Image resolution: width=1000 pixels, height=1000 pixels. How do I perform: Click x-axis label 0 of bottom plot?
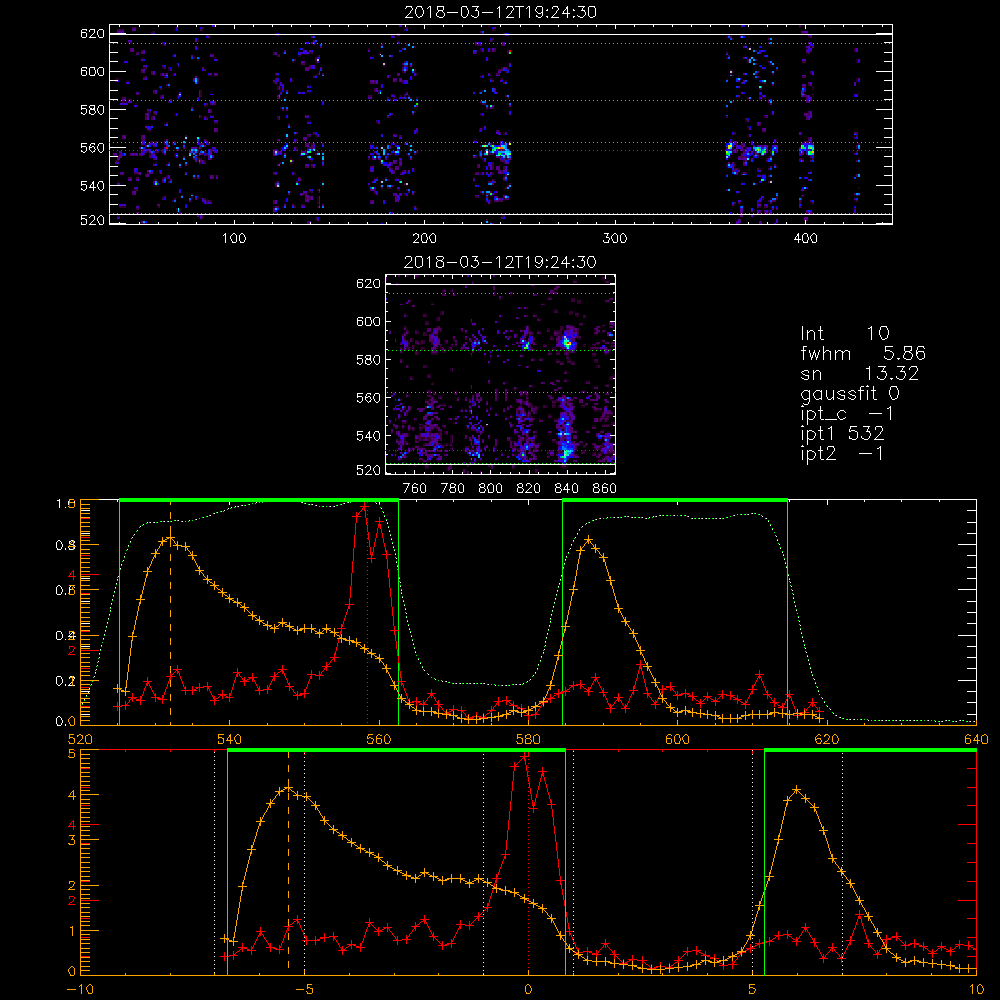coord(528,990)
